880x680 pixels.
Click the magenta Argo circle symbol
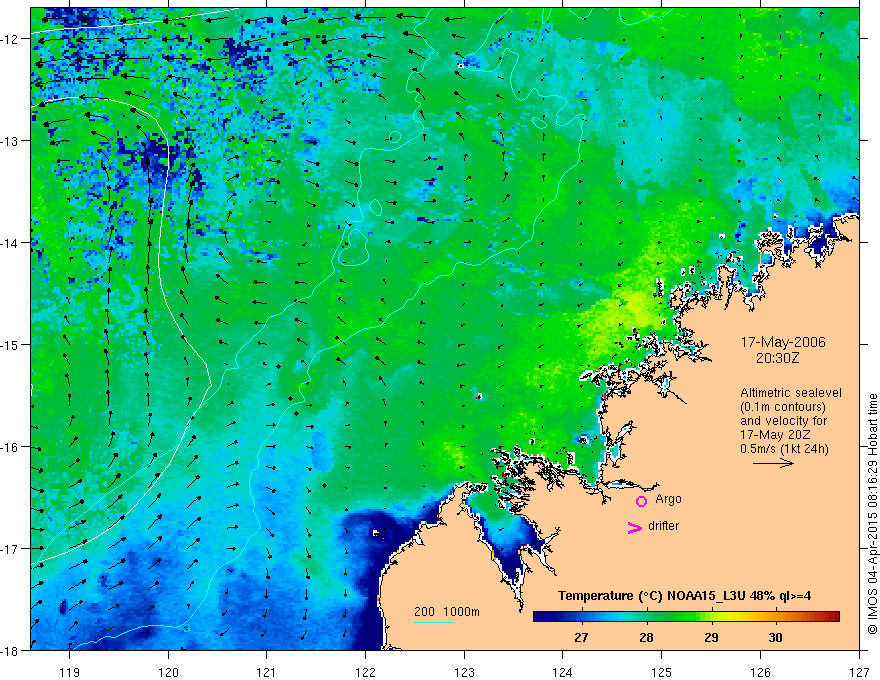pos(641,501)
